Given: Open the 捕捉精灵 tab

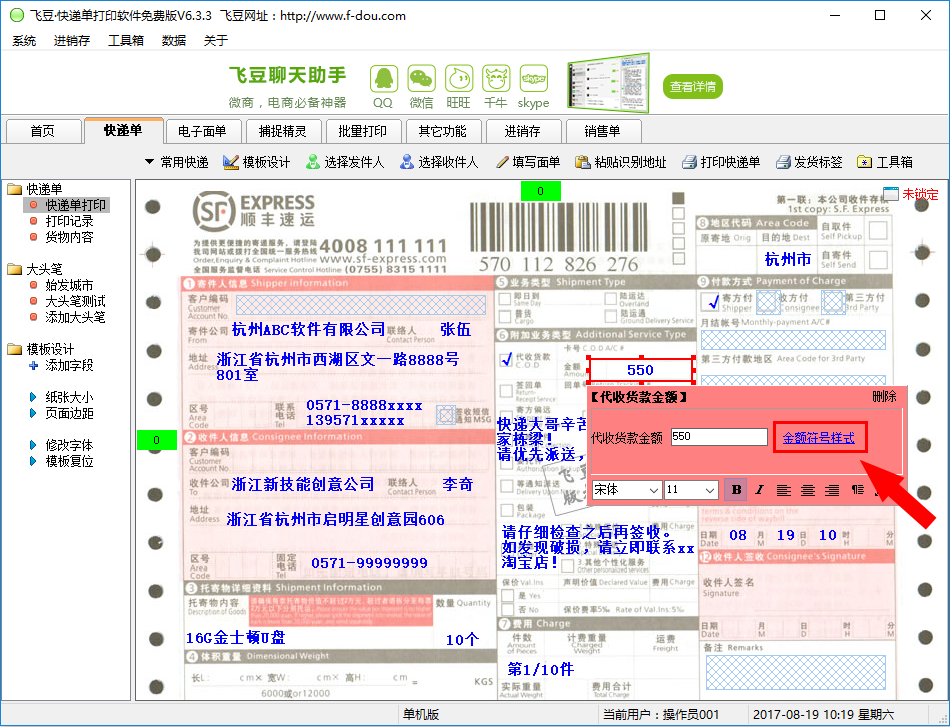Looking at the screenshot, I should (282, 131).
